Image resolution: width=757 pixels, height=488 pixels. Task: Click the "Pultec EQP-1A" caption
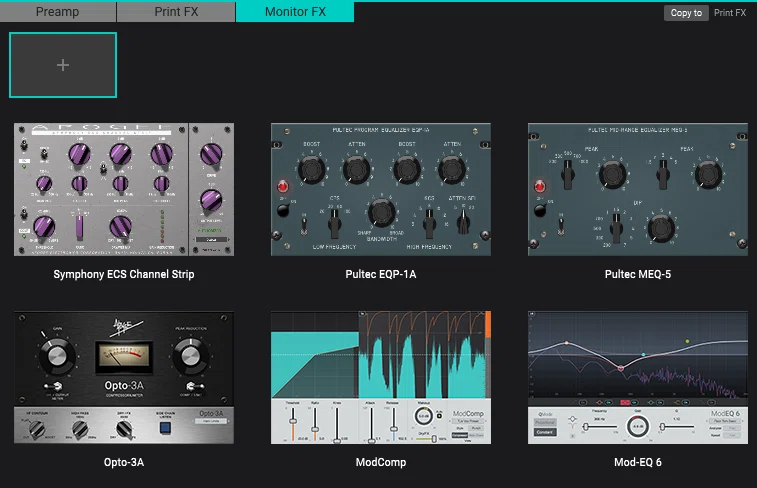coord(381,274)
